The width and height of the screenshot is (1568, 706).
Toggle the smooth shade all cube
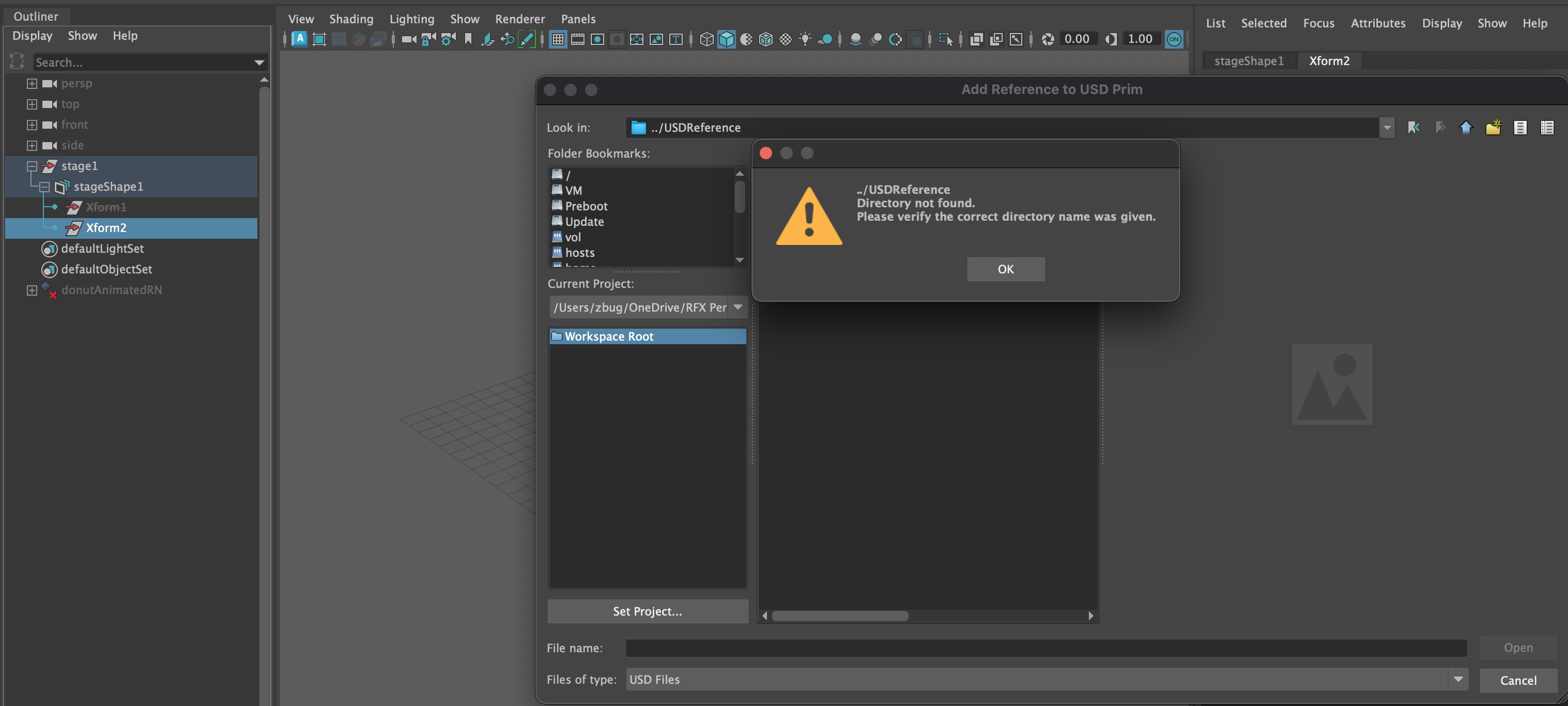click(726, 40)
